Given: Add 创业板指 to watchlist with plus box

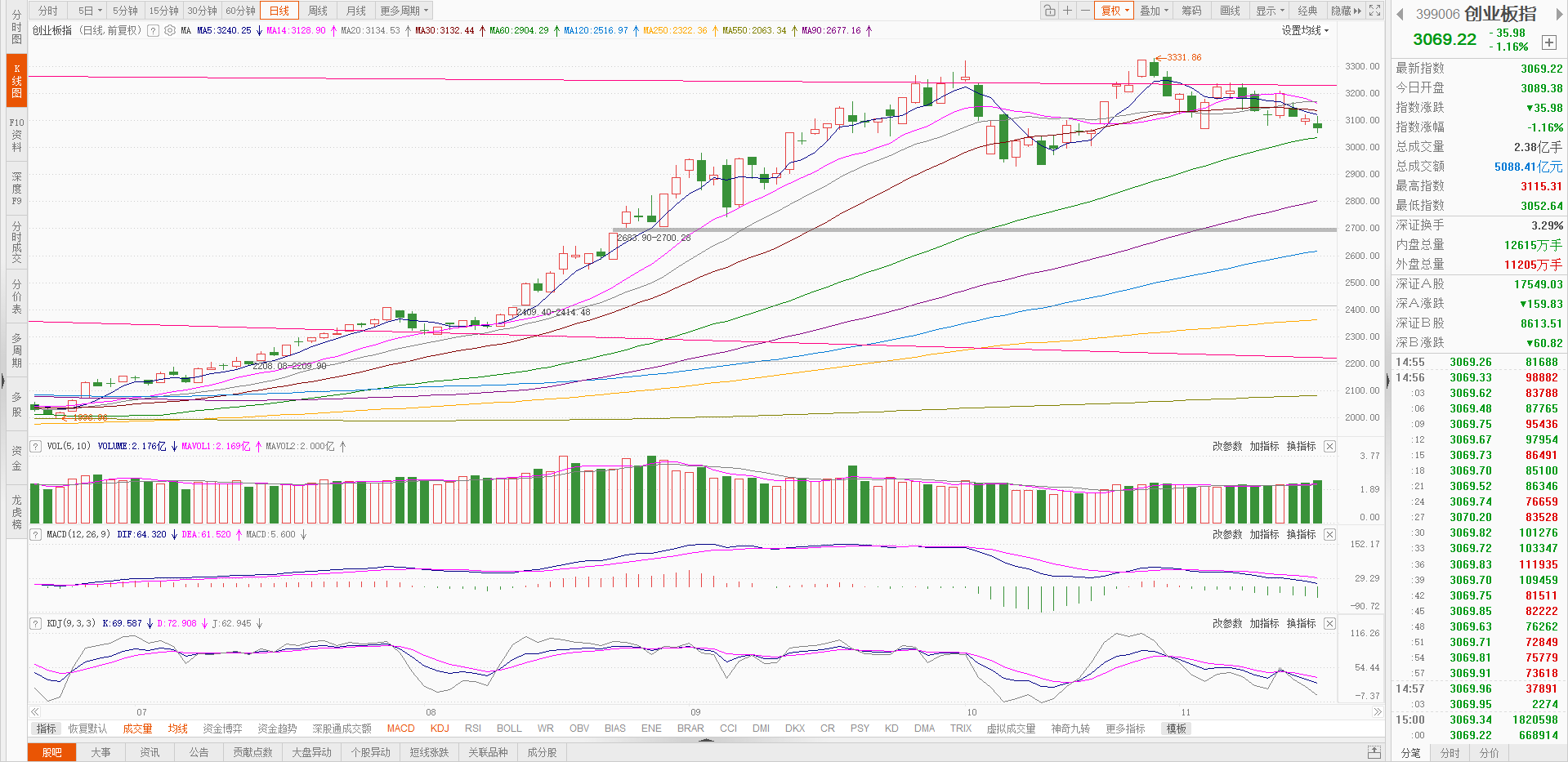Looking at the screenshot, I should (x=1548, y=42).
